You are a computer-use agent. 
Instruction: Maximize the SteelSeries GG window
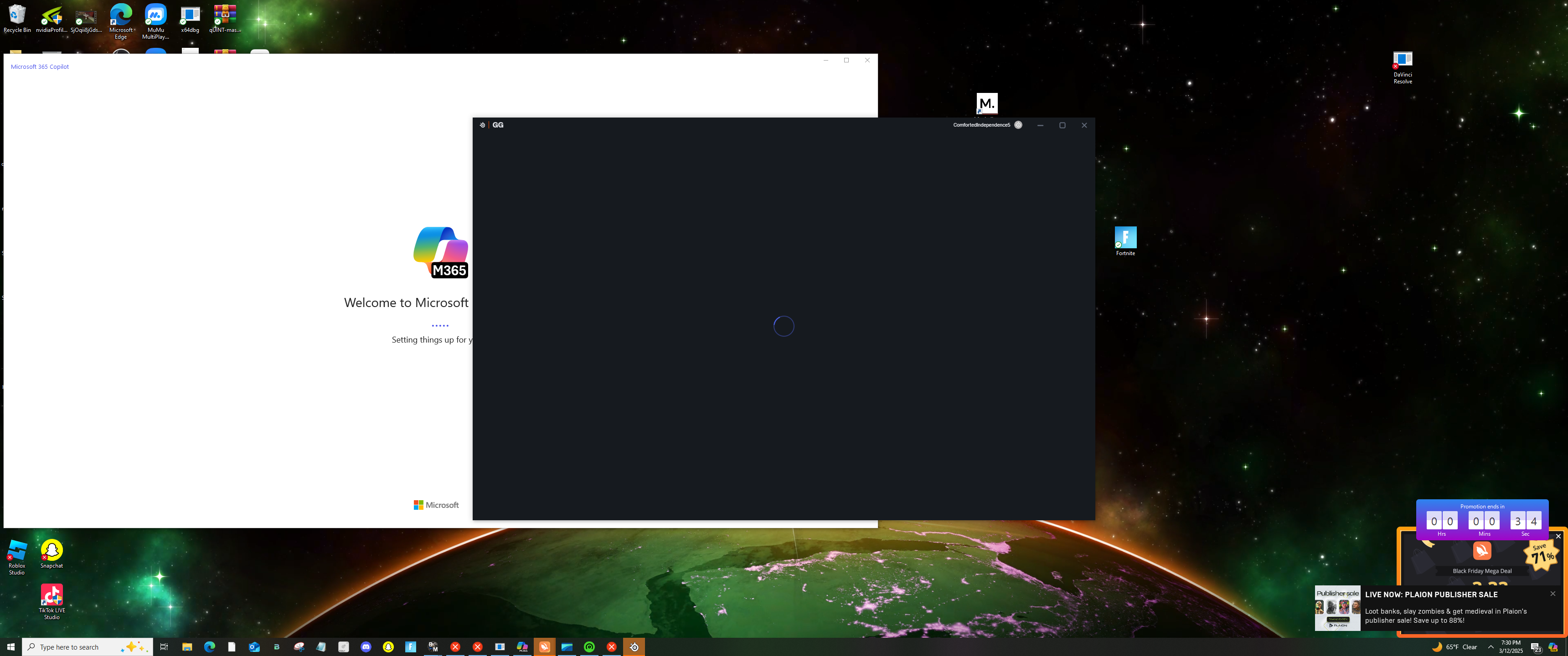(1062, 125)
